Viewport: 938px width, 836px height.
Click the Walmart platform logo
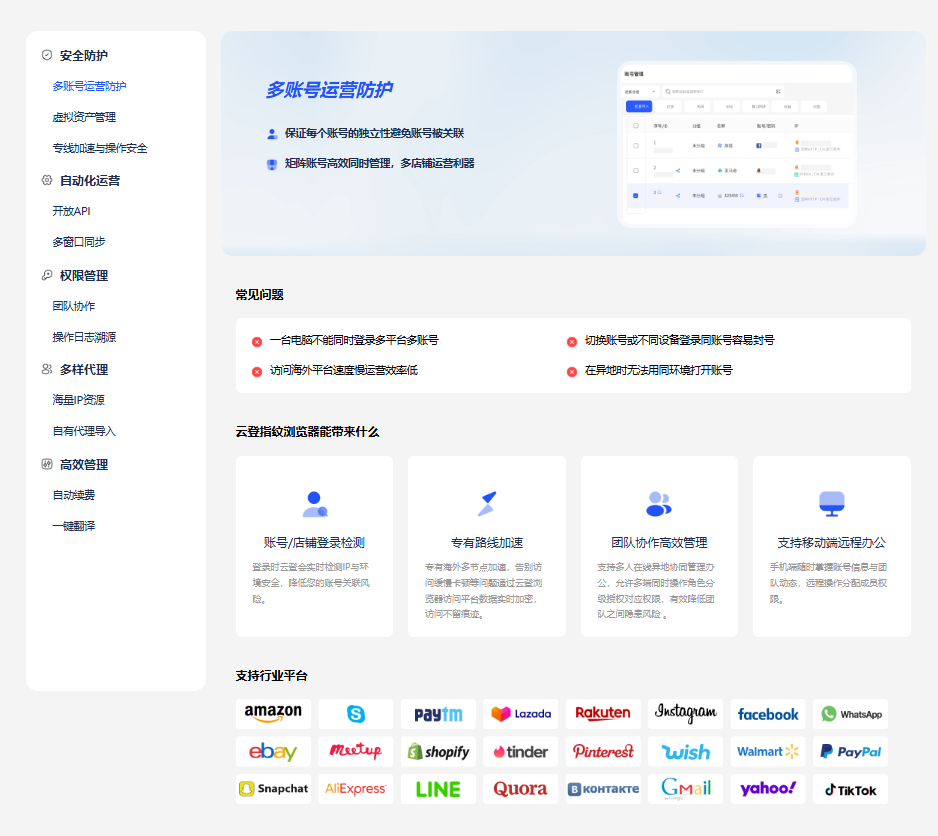pos(768,752)
